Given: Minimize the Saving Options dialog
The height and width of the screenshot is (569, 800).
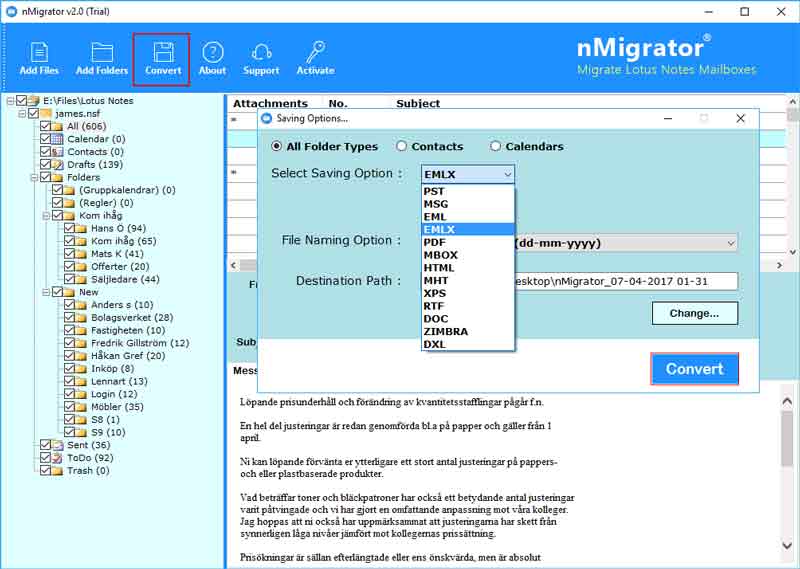Looking at the screenshot, I should pyautogui.click(x=668, y=118).
